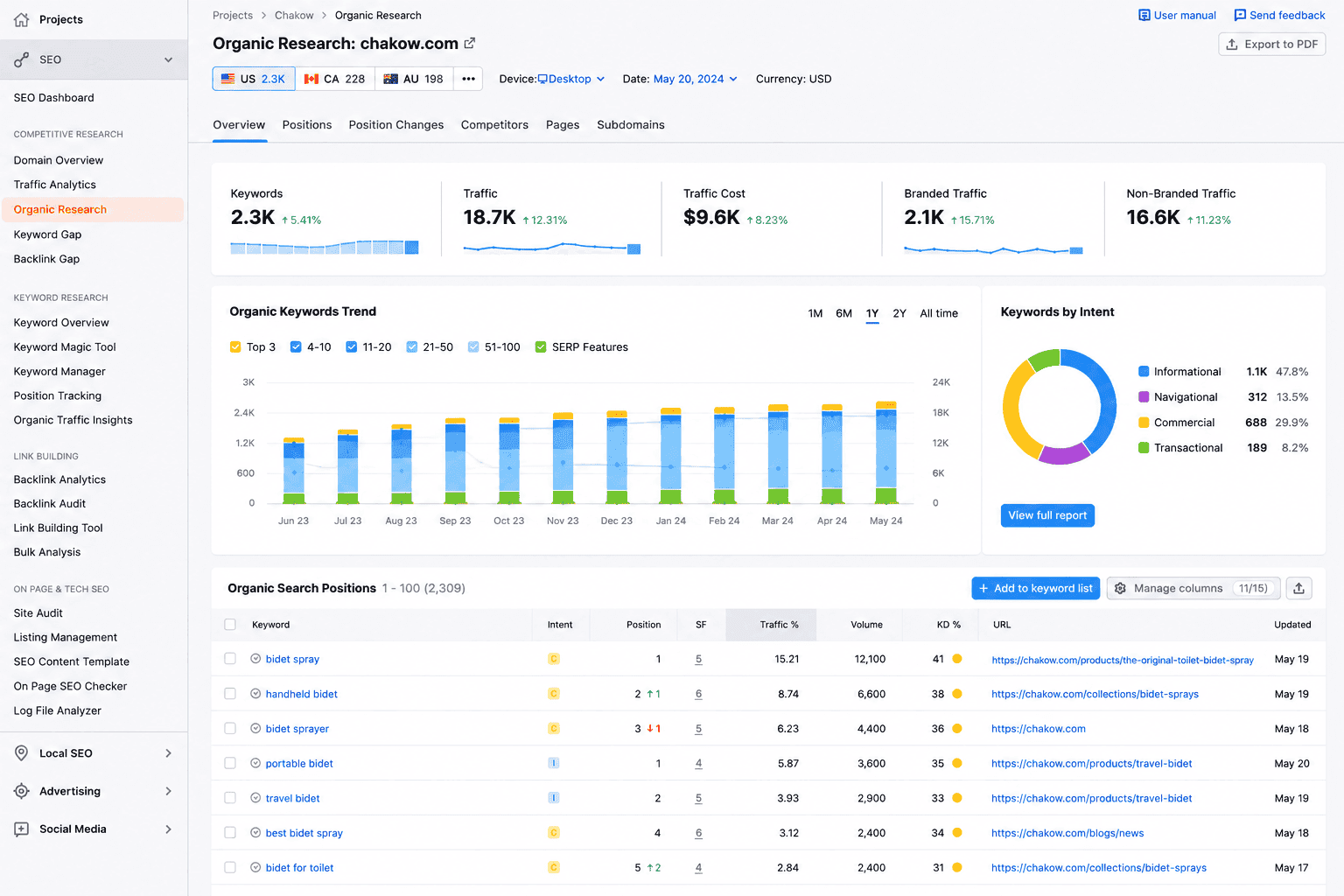Screen dimensions: 1344x896
Task: Open the Date May 20, 2024 dropdown
Action: coord(695,79)
